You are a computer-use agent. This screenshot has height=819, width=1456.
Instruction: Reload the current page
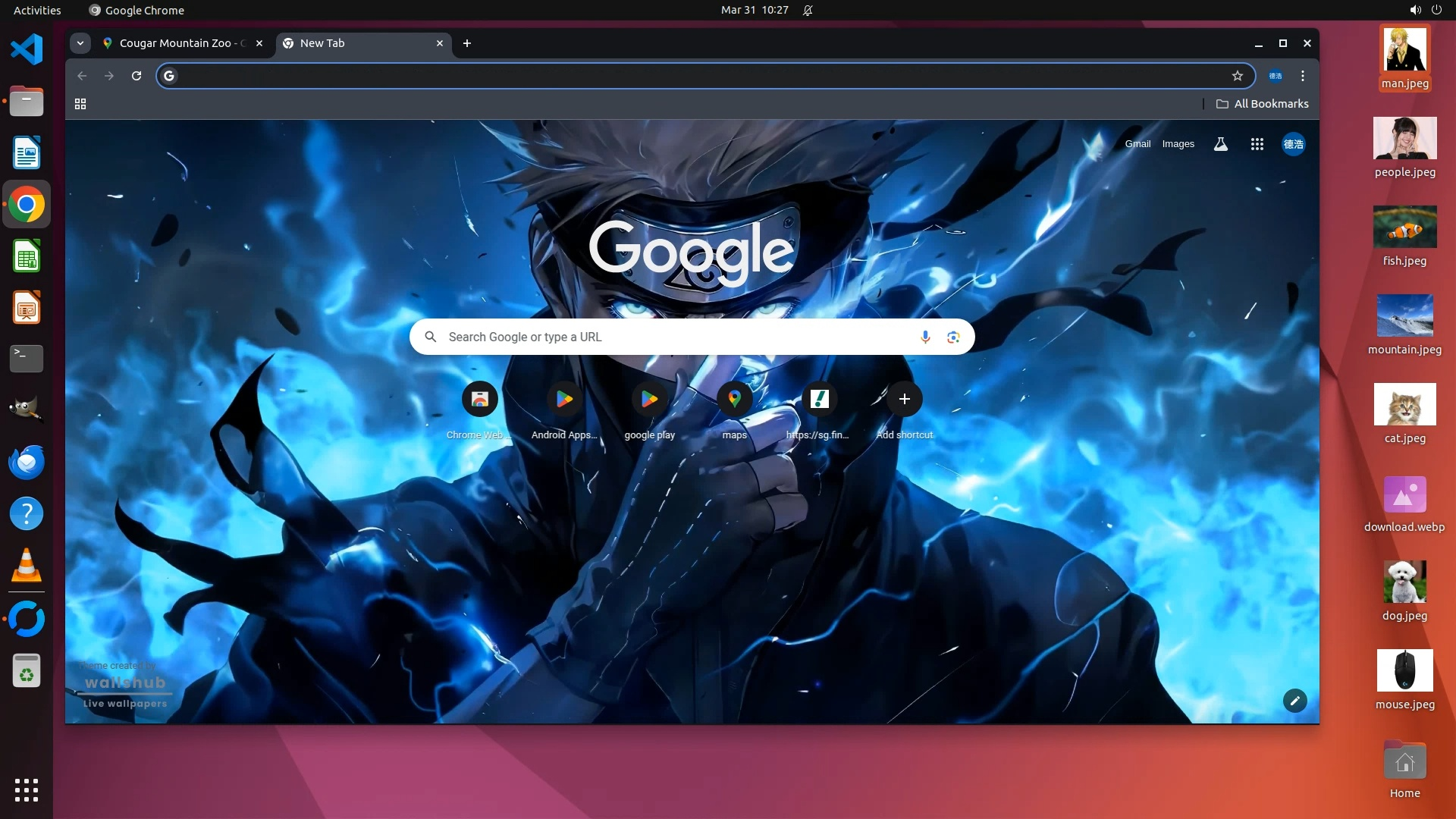136,76
